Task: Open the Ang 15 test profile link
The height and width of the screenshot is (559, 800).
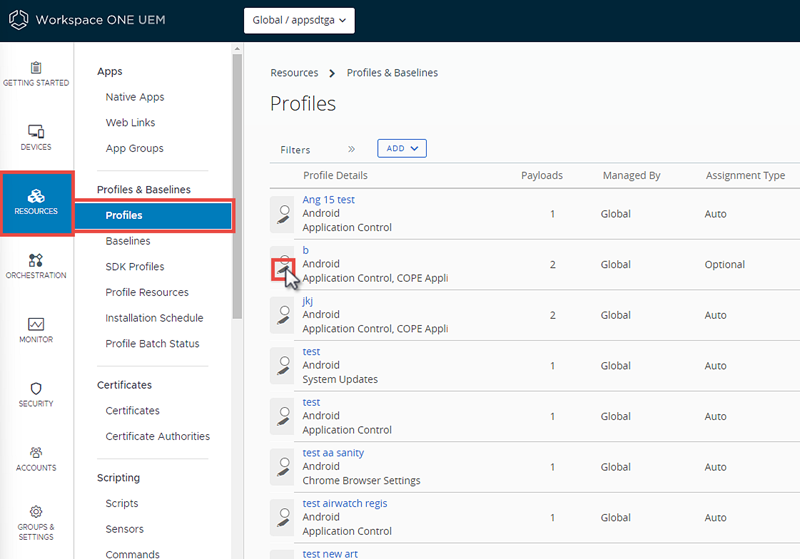Action: [x=328, y=199]
